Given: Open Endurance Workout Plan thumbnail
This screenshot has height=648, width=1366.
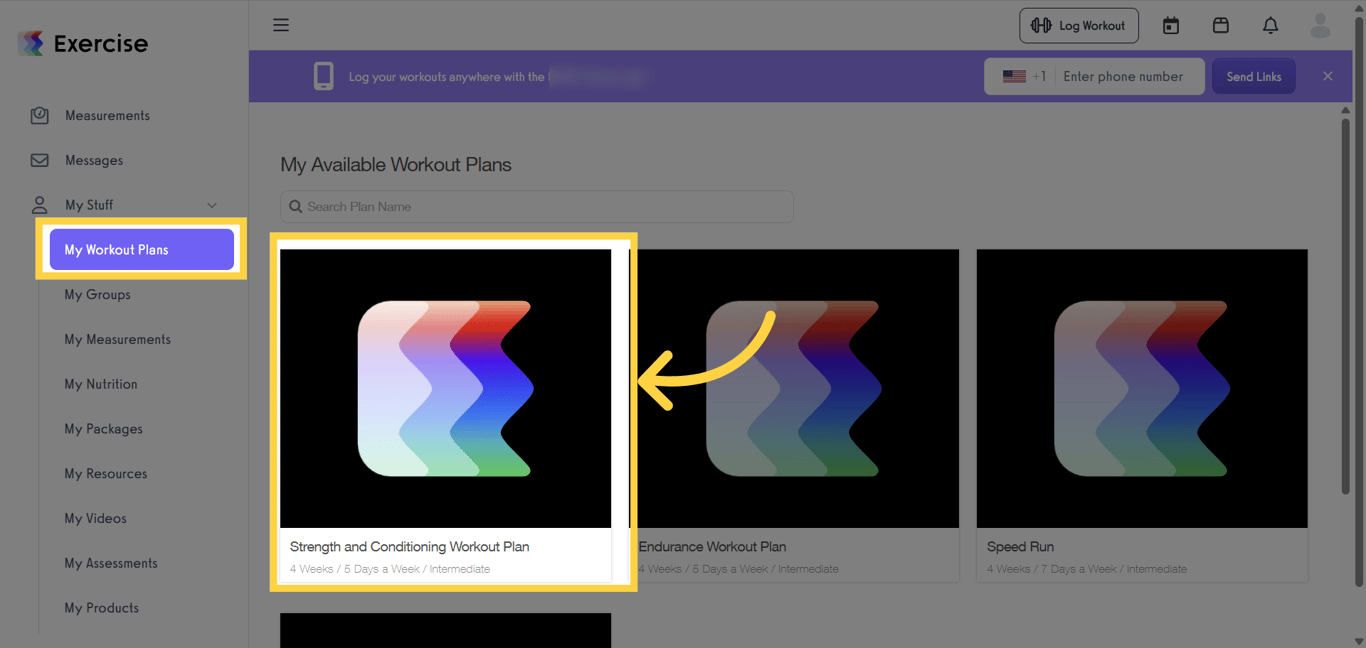Looking at the screenshot, I should point(794,388).
